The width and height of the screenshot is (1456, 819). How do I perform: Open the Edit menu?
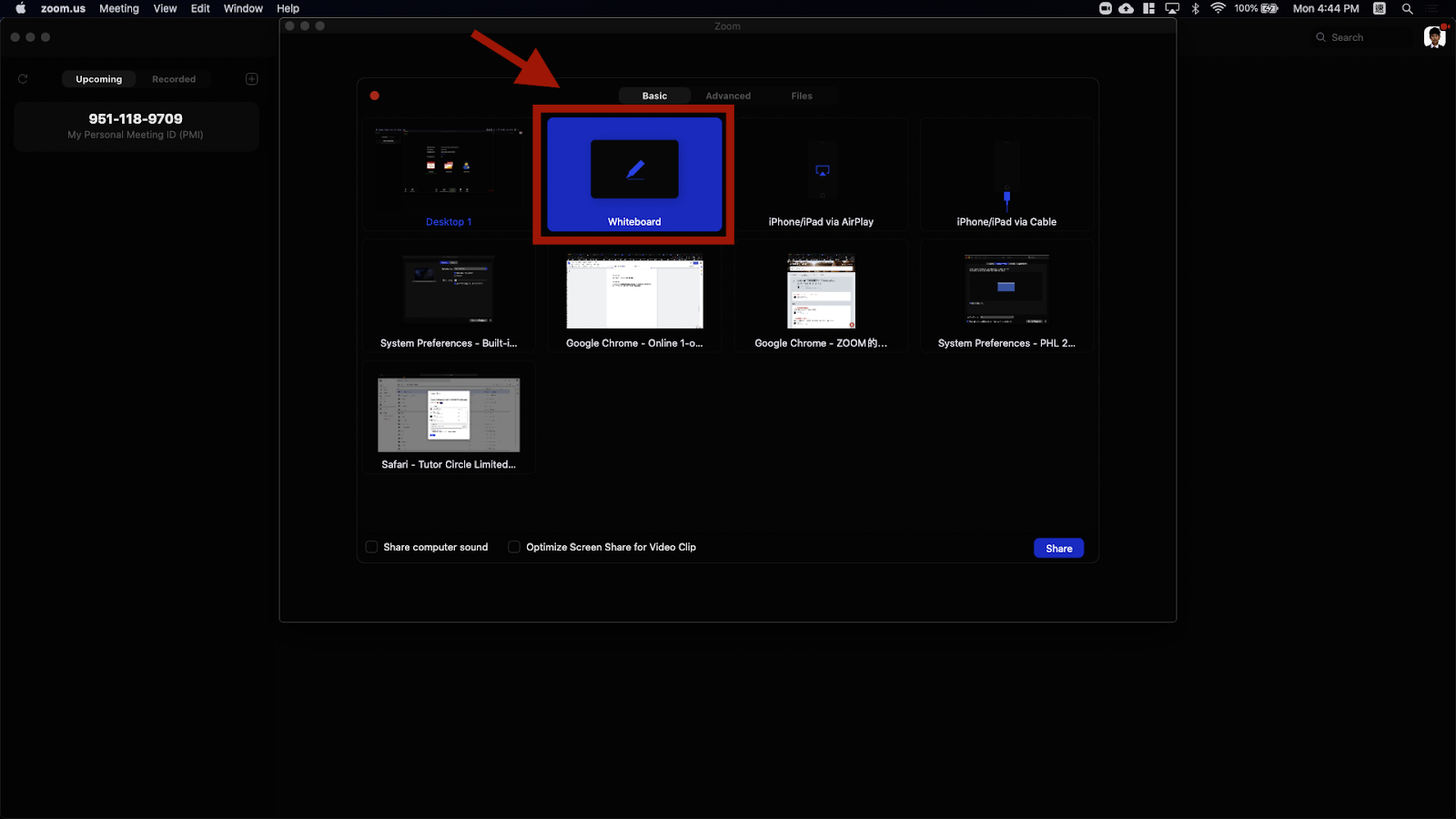200,8
